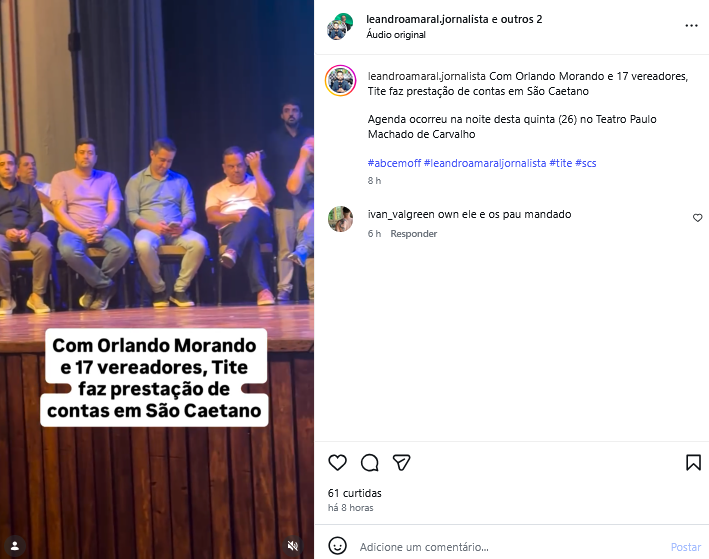
Task: Open the #leandroamaraljornalista hashtag
Action: [x=485, y=163]
